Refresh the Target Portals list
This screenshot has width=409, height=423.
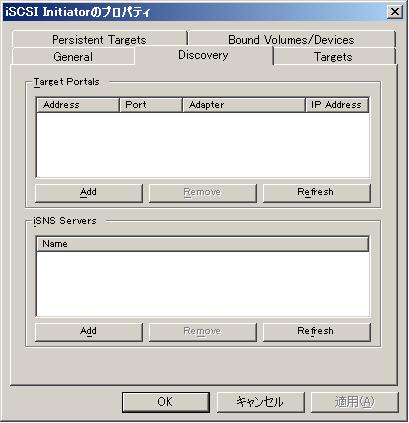point(316,193)
